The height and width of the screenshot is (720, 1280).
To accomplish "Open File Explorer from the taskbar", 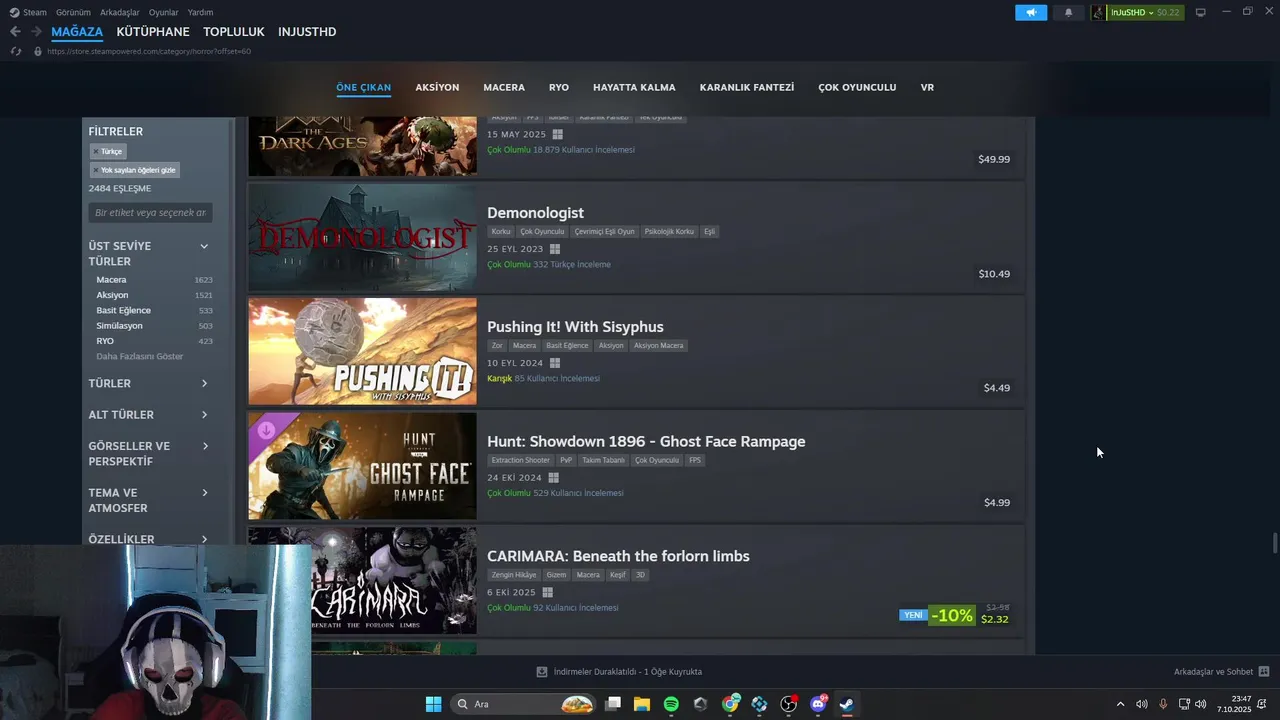I will (x=642, y=704).
